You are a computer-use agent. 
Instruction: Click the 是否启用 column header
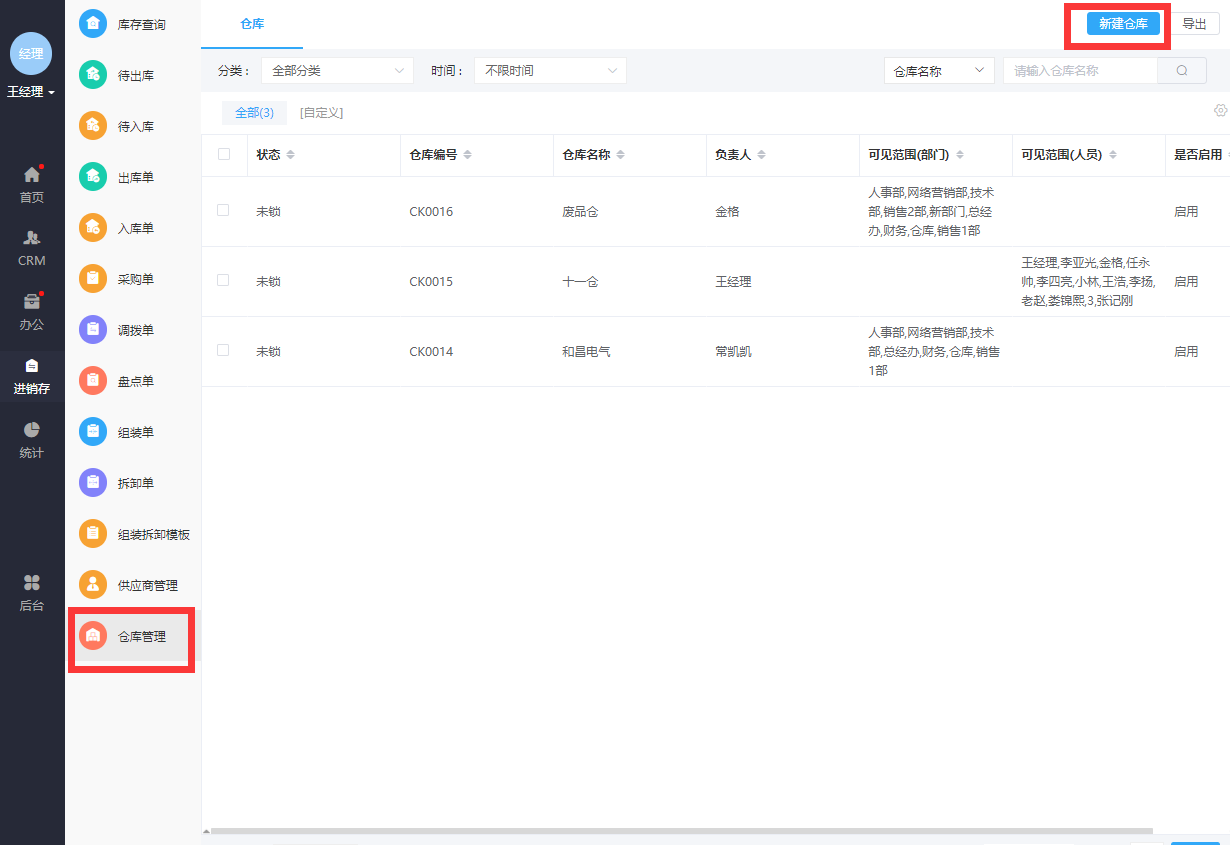click(1198, 155)
